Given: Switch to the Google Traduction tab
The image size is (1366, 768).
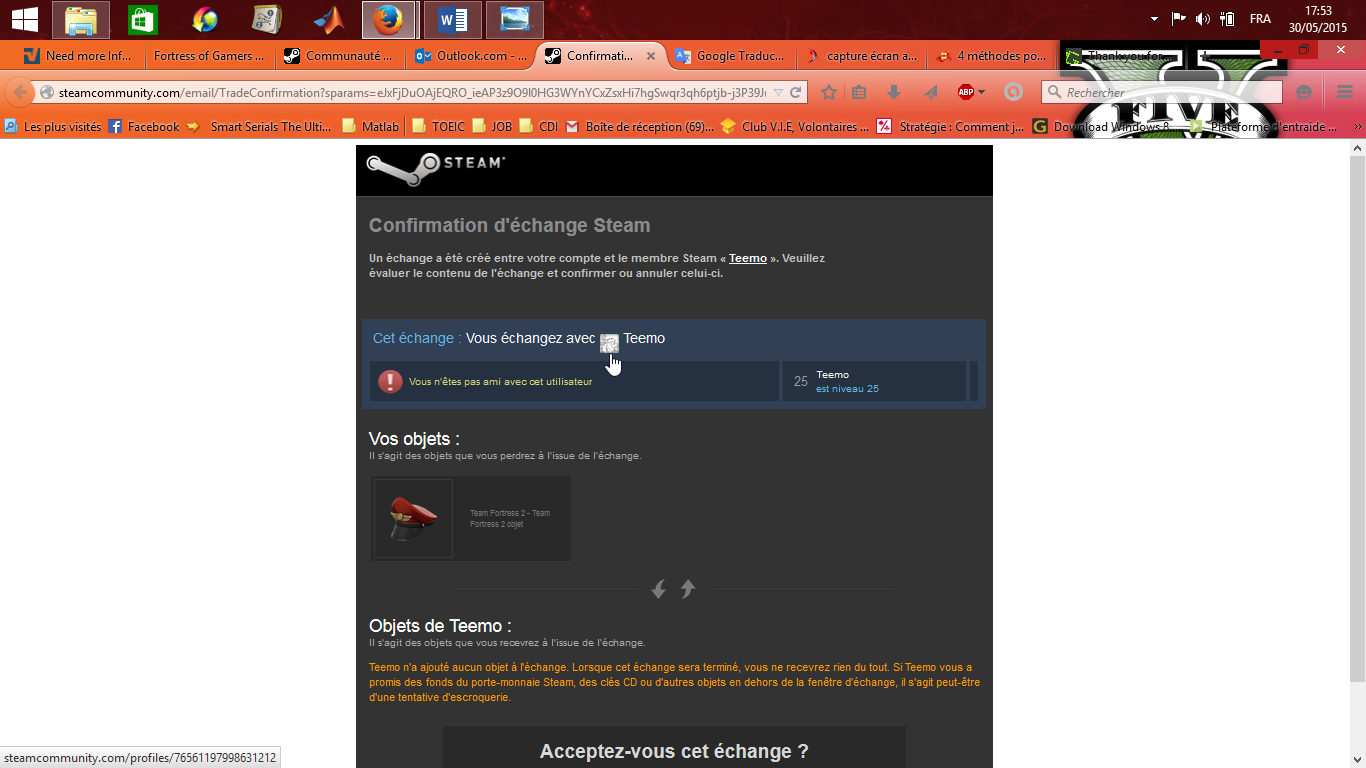Looking at the screenshot, I should click(730, 56).
